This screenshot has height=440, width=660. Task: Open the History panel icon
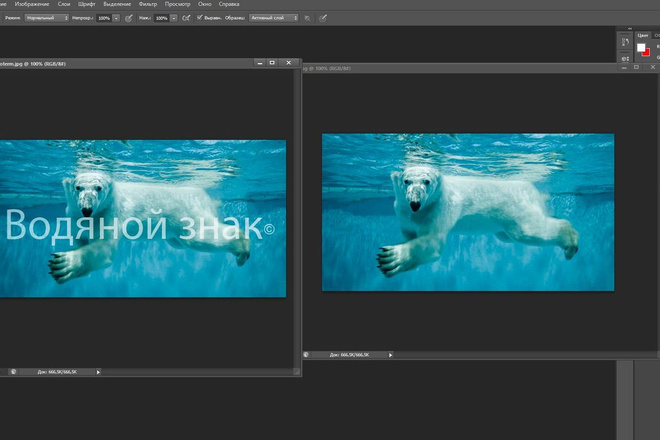pos(625,42)
